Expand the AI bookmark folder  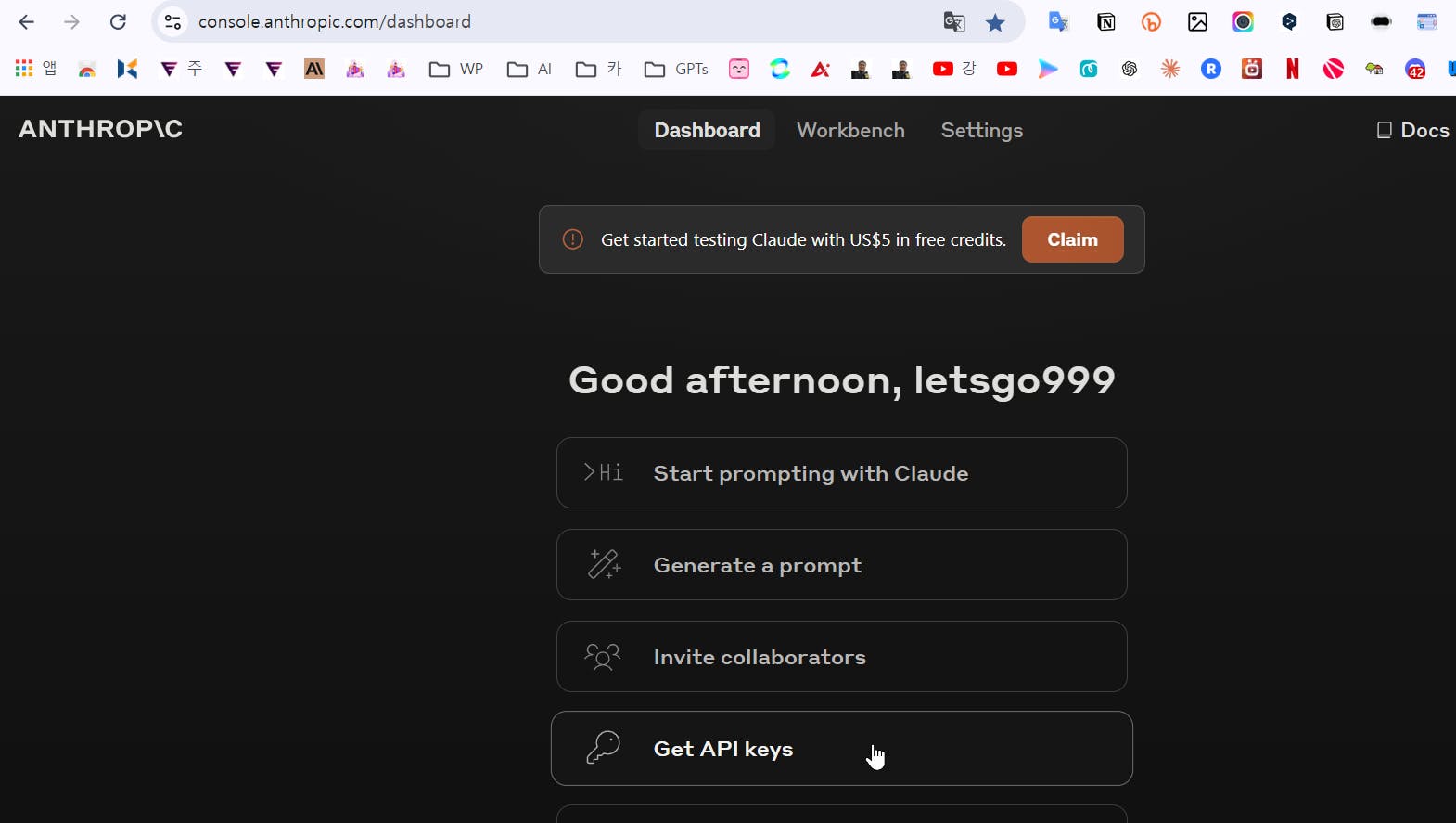530,69
